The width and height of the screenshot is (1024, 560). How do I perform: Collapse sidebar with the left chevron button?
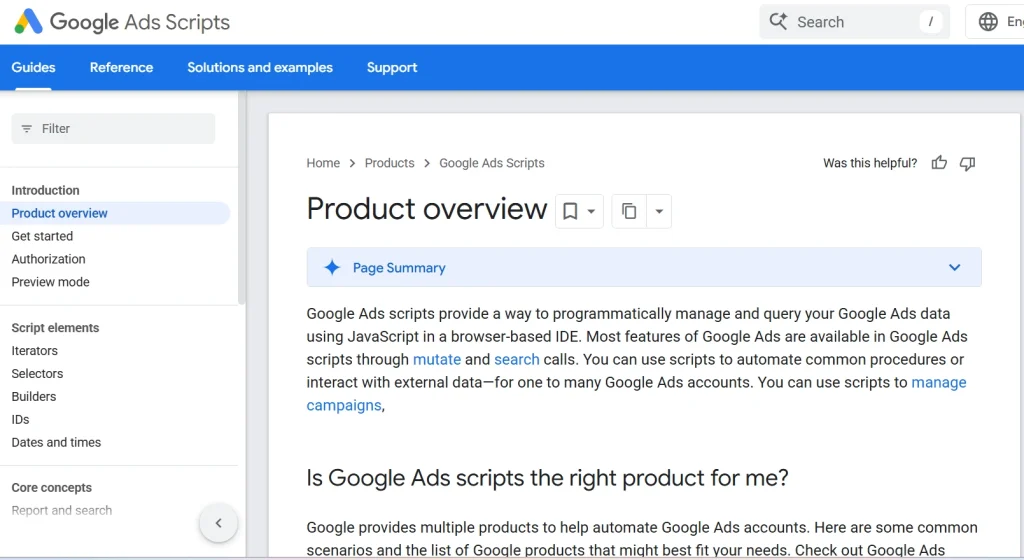click(x=218, y=523)
